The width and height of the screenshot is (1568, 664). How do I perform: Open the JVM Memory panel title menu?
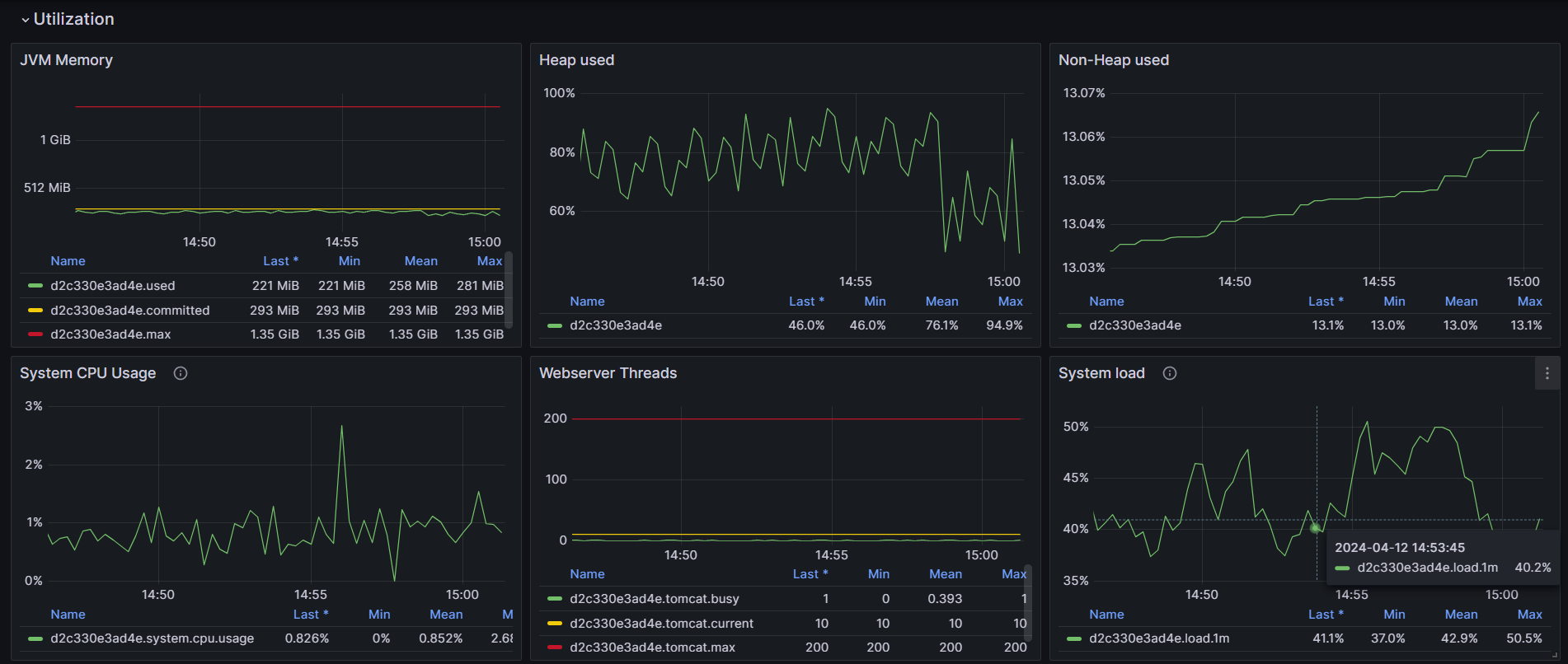pos(66,60)
